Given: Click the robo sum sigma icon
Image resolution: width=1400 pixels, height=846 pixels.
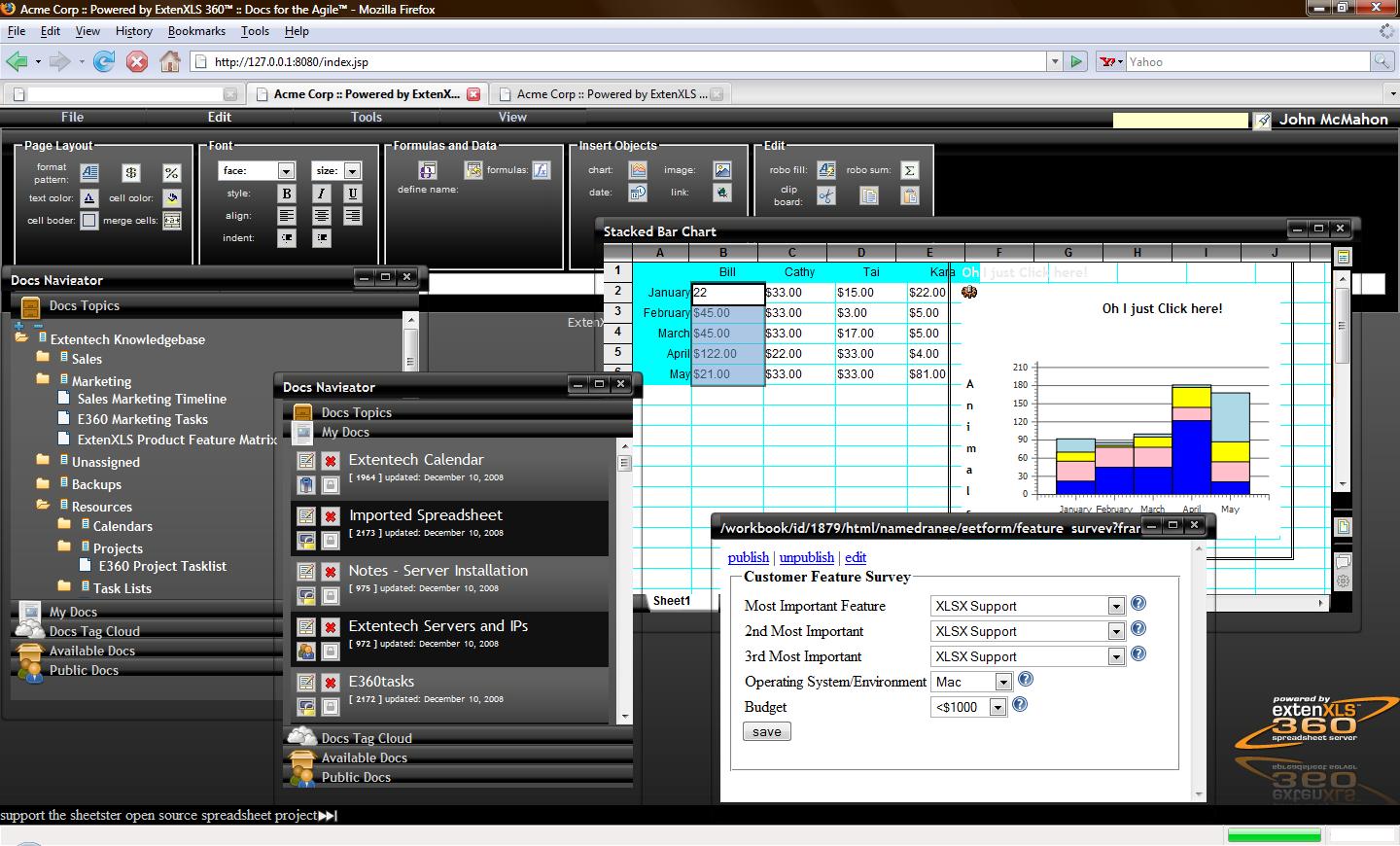Looking at the screenshot, I should point(910,170).
